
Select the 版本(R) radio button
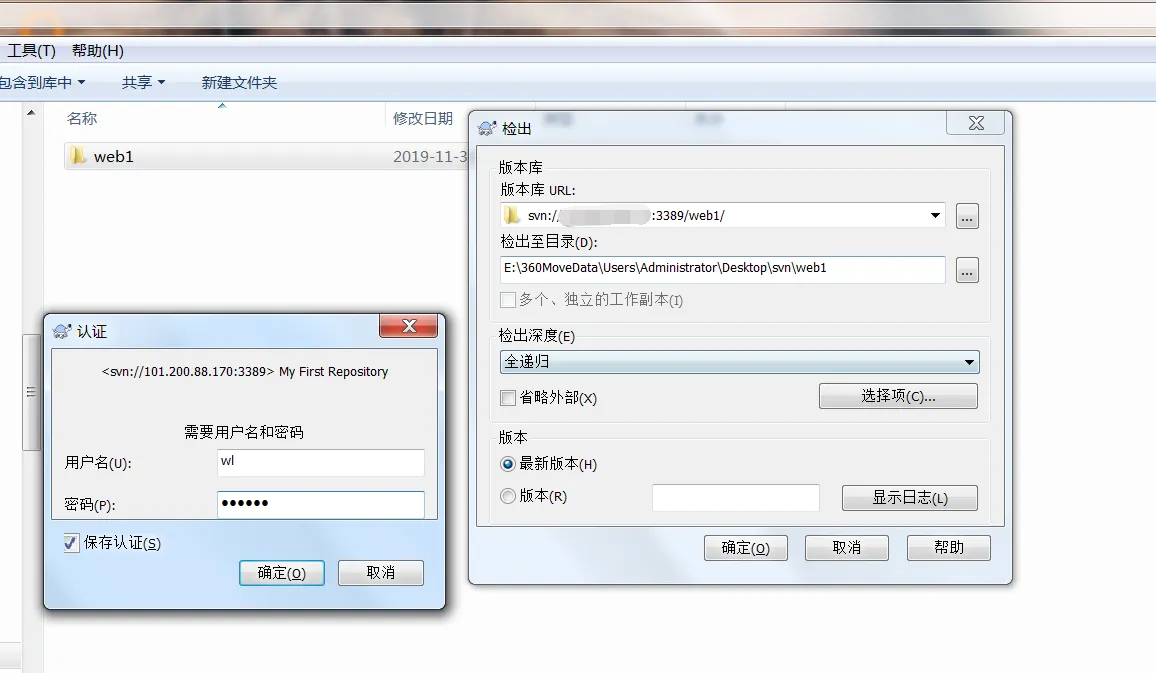click(507, 496)
